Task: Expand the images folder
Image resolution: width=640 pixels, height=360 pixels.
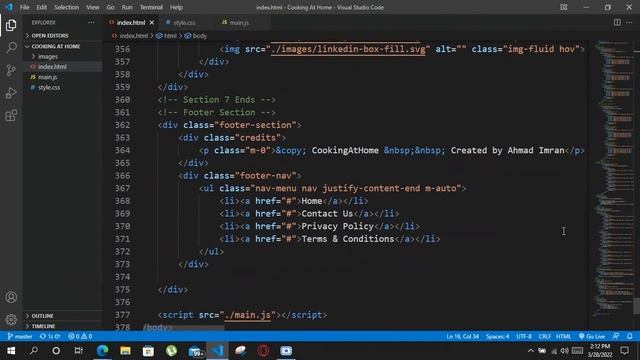Action: (x=48, y=56)
